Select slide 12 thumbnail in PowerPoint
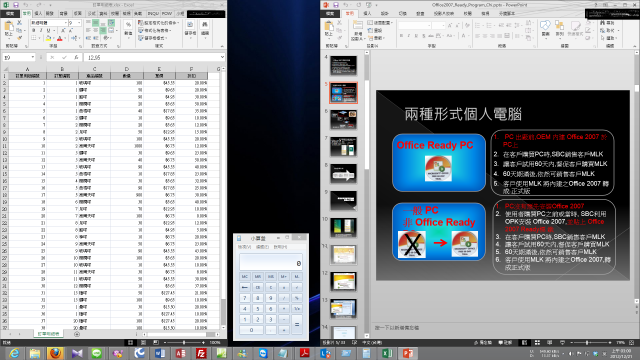This screenshot has width=640, height=360. coord(343,281)
